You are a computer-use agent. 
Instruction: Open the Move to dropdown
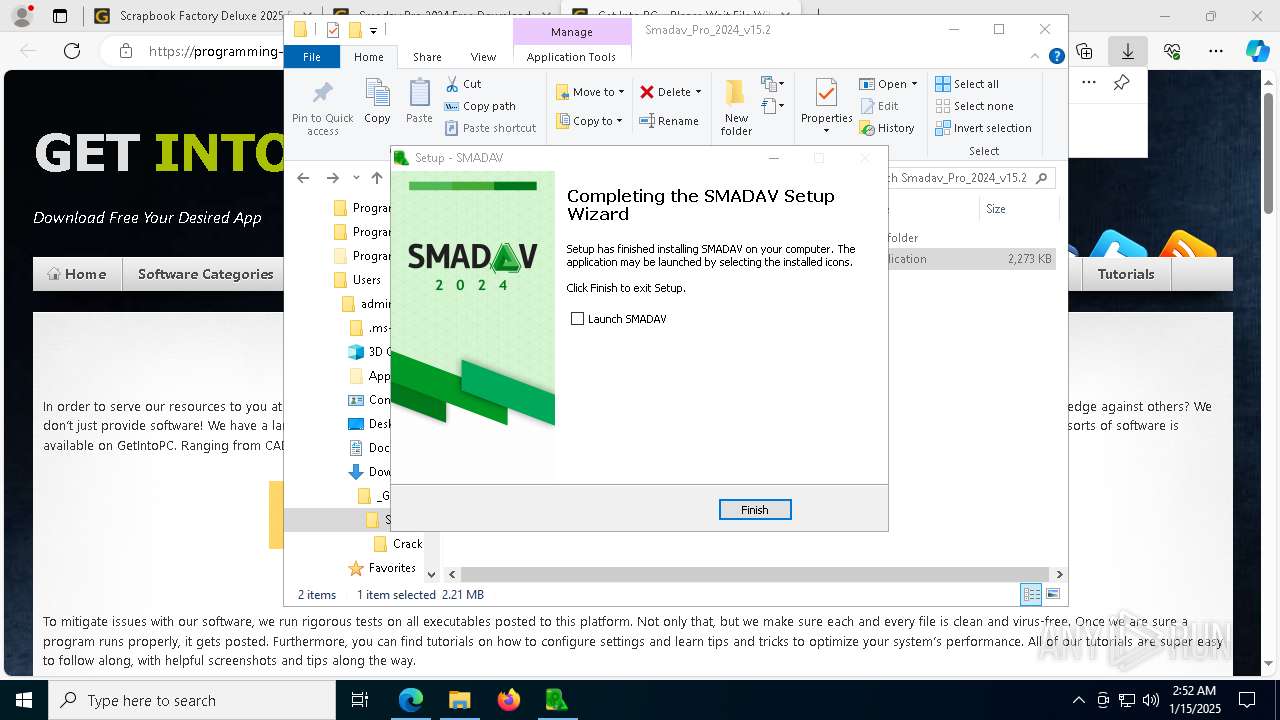pos(590,92)
